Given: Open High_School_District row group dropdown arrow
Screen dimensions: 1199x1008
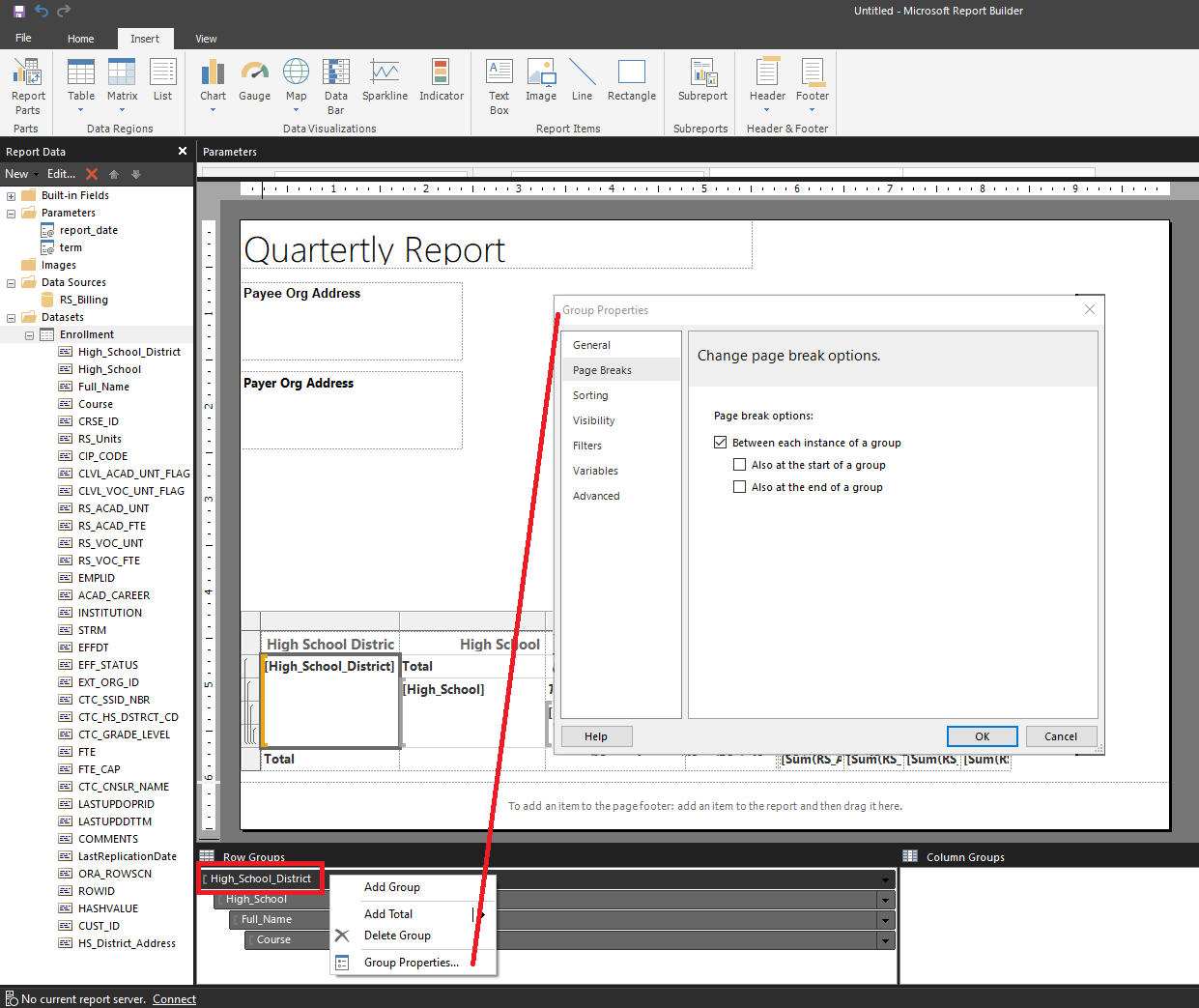Looking at the screenshot, I should pos(886,879).
